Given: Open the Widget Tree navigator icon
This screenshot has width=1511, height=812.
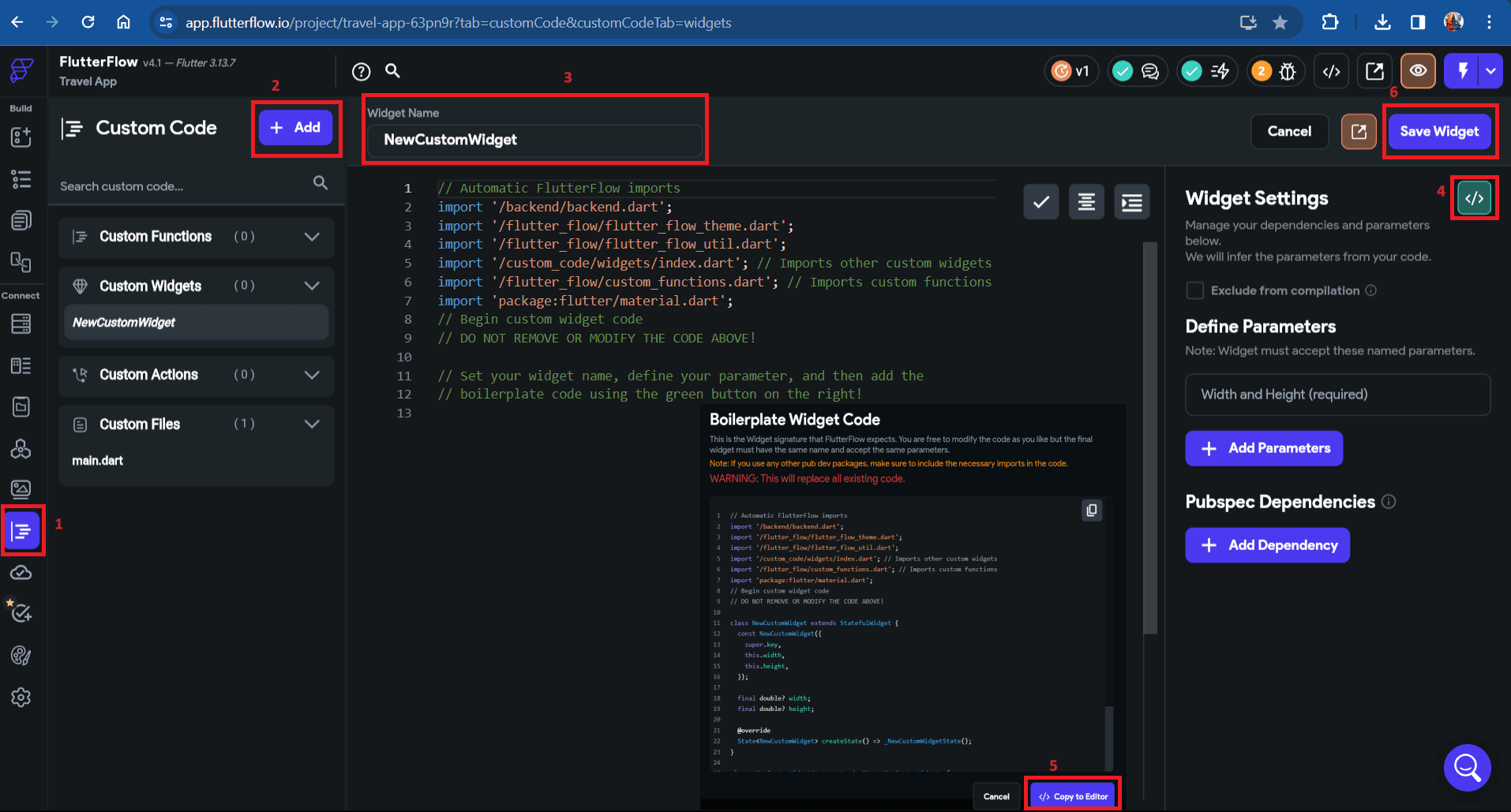Looking at the screenshot, I should tap(21, 179).
